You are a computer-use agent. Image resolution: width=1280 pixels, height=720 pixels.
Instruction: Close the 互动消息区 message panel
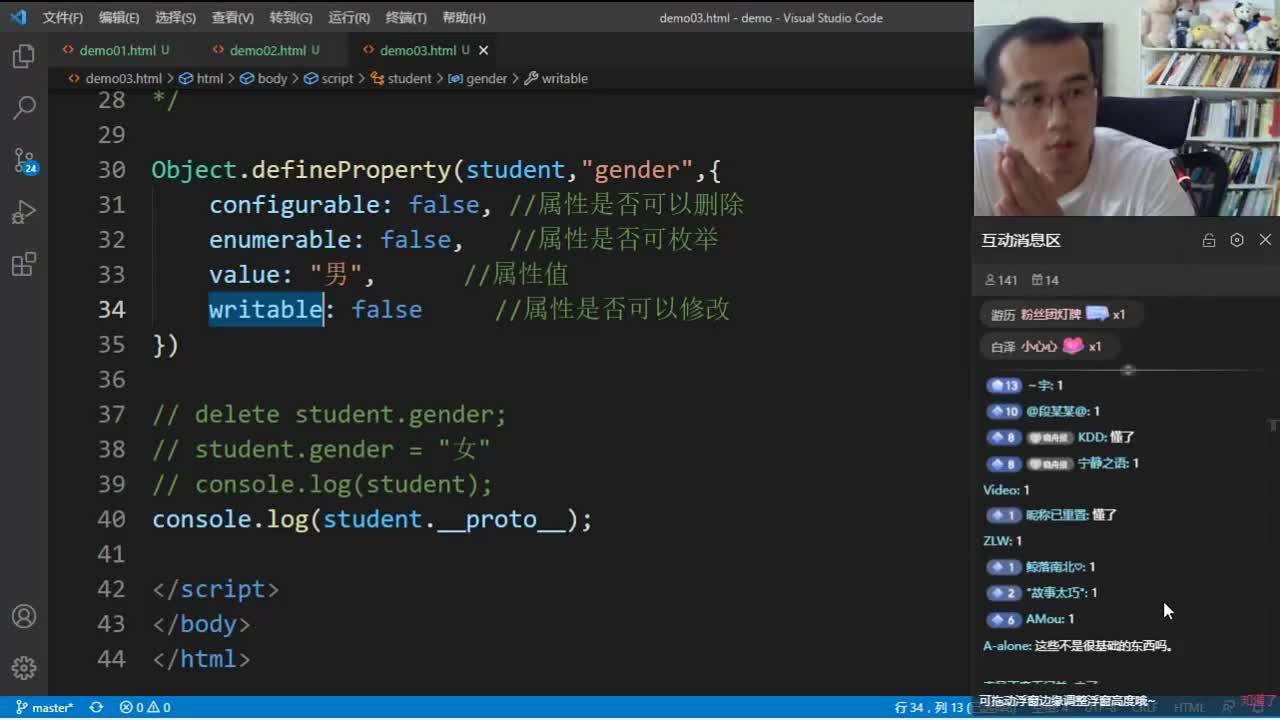[1265, 240]
